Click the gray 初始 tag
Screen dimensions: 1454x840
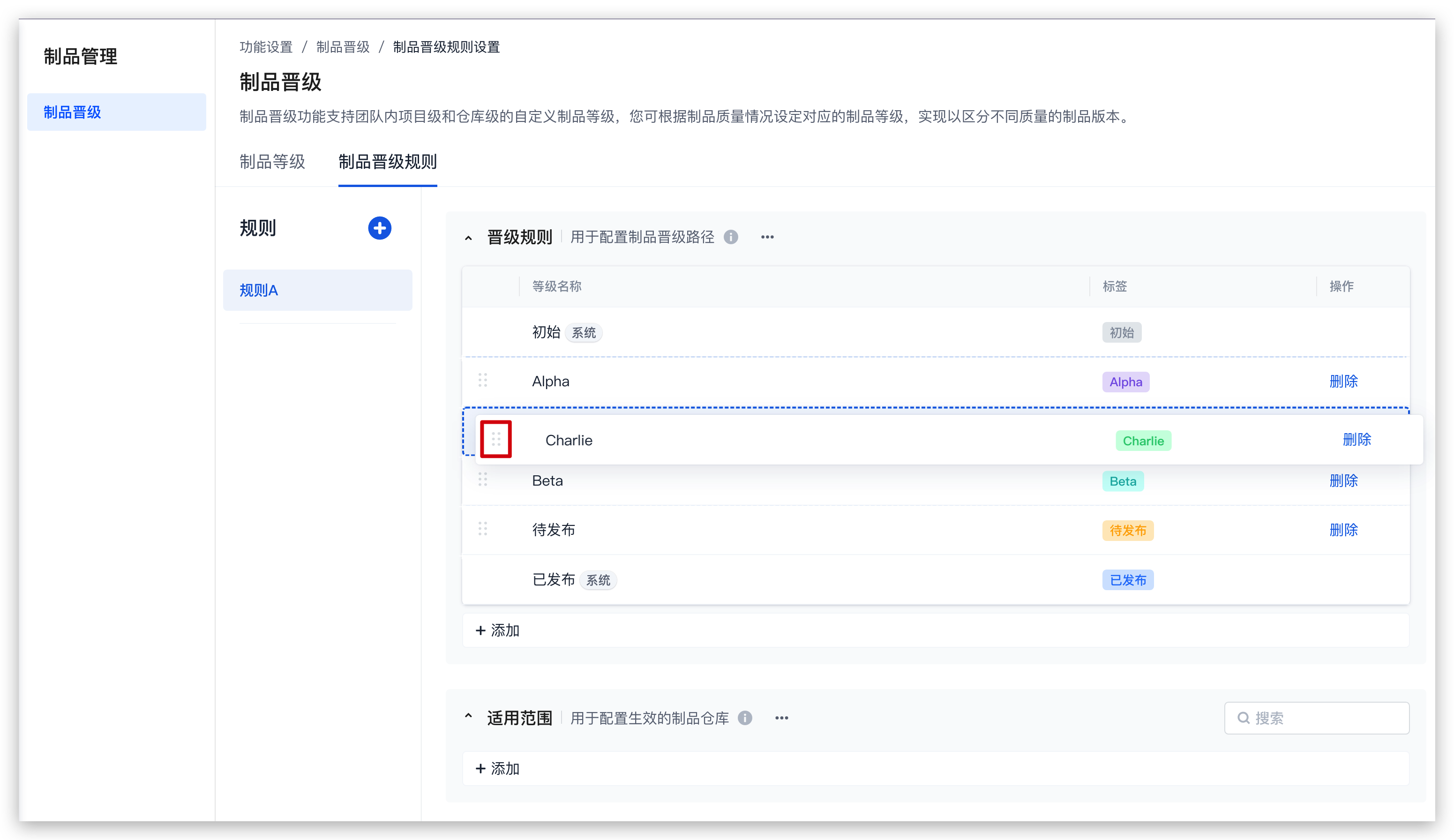[x=1122, y=333]
